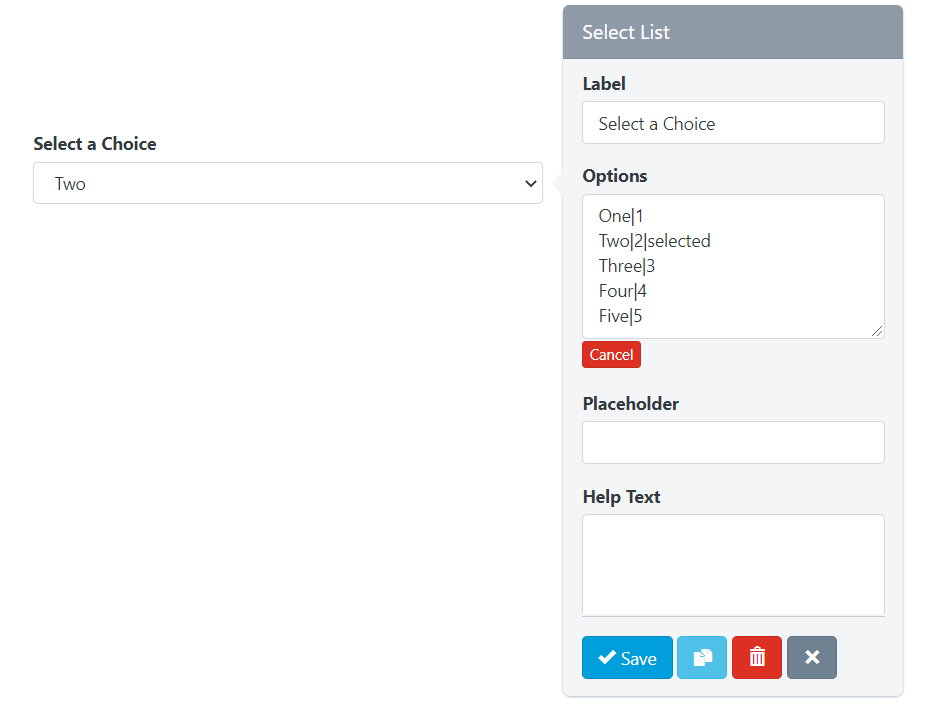The height and width of the screenshot is (705, 946).
Task: Click the Help Text field label
Action: pos(621,497)
